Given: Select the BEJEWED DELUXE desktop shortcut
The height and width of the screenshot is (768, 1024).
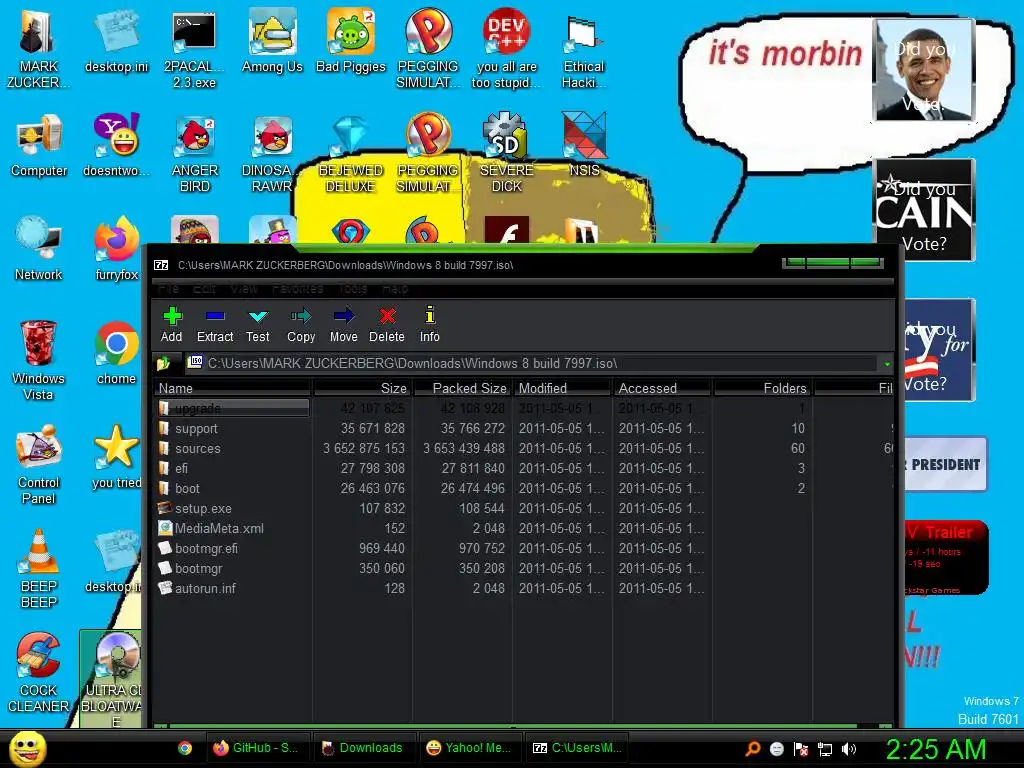Looking at the screenshot, I should point(351,153).
